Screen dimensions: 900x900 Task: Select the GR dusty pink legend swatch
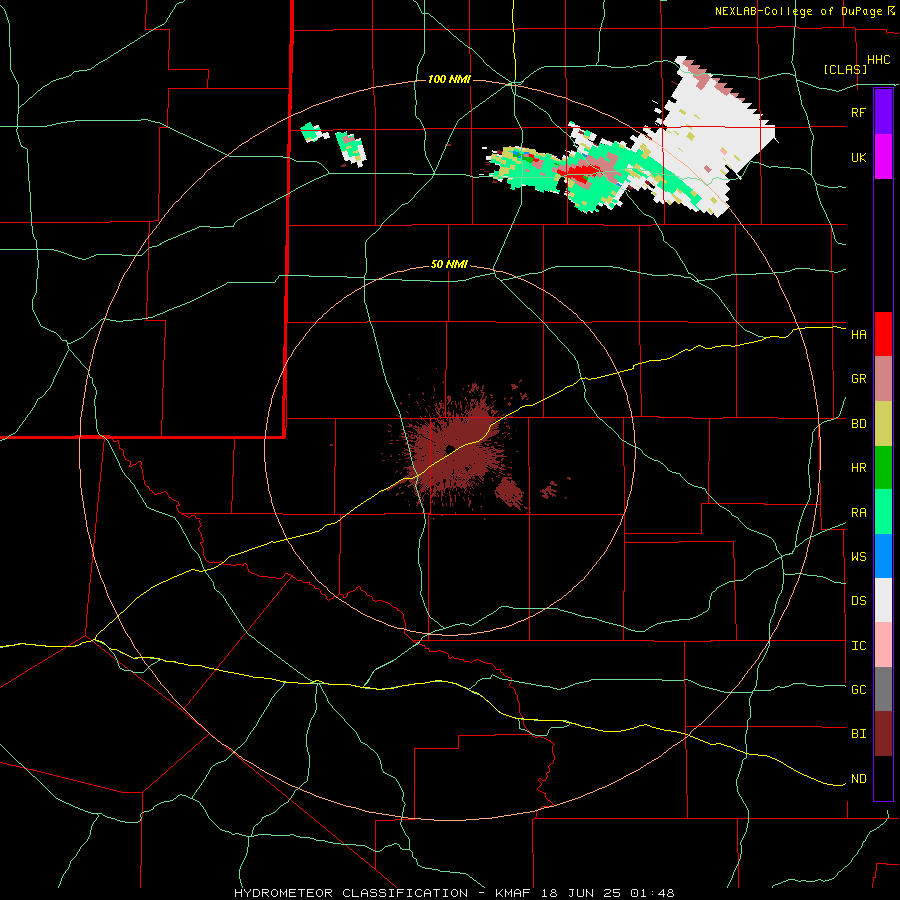tap(883, 379)
